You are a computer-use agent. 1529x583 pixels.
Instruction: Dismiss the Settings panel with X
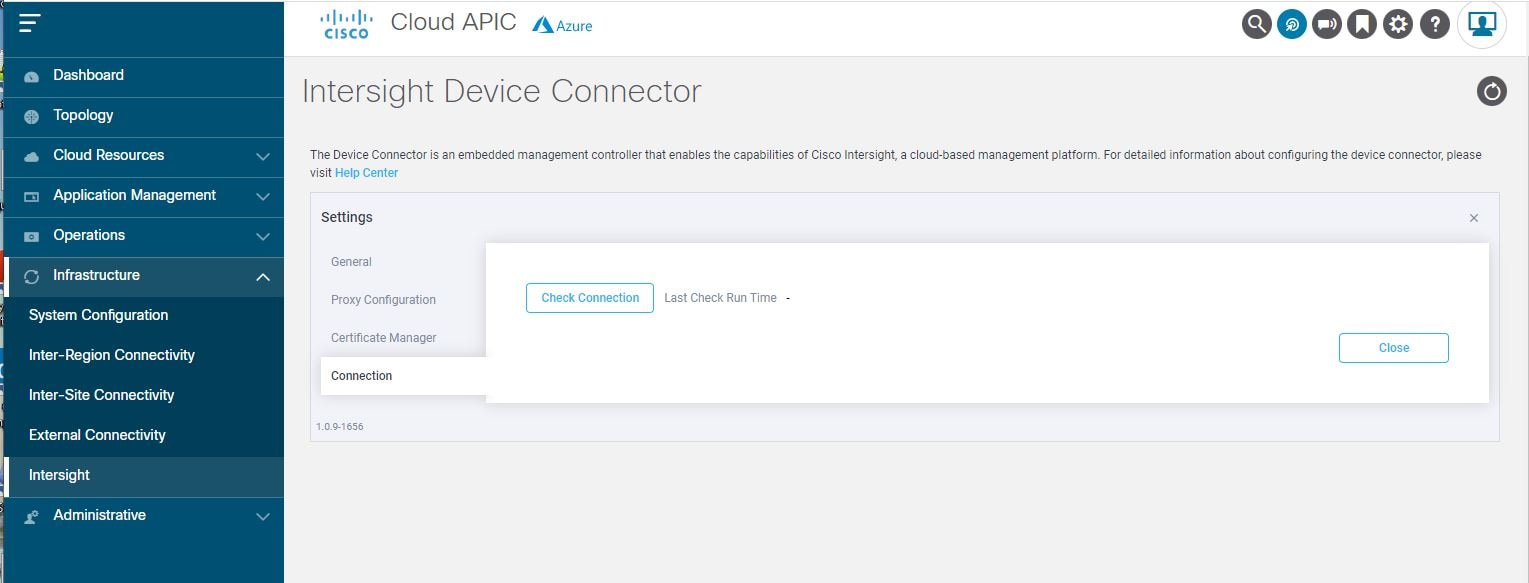point(1474,218)
